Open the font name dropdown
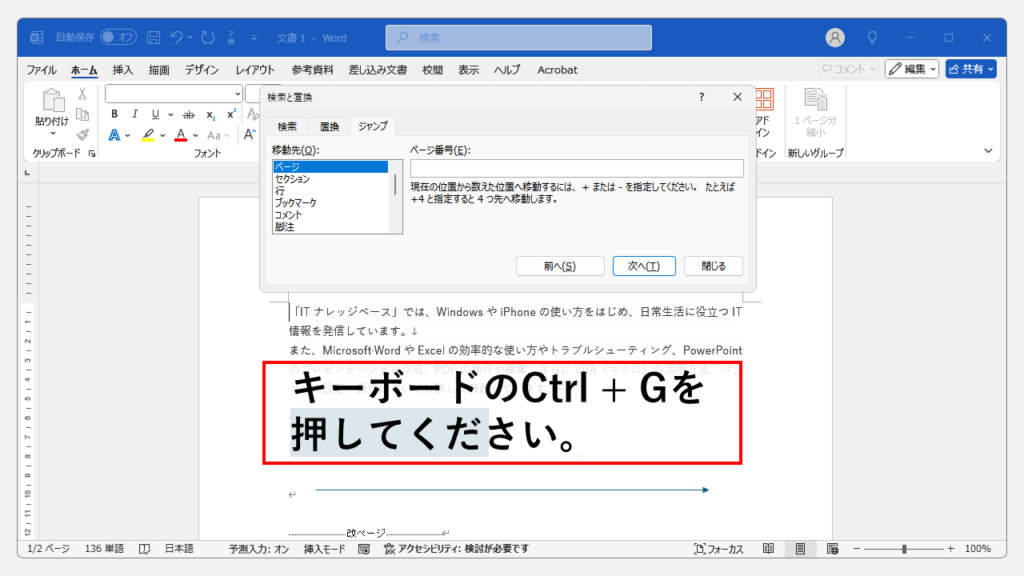 237,93
